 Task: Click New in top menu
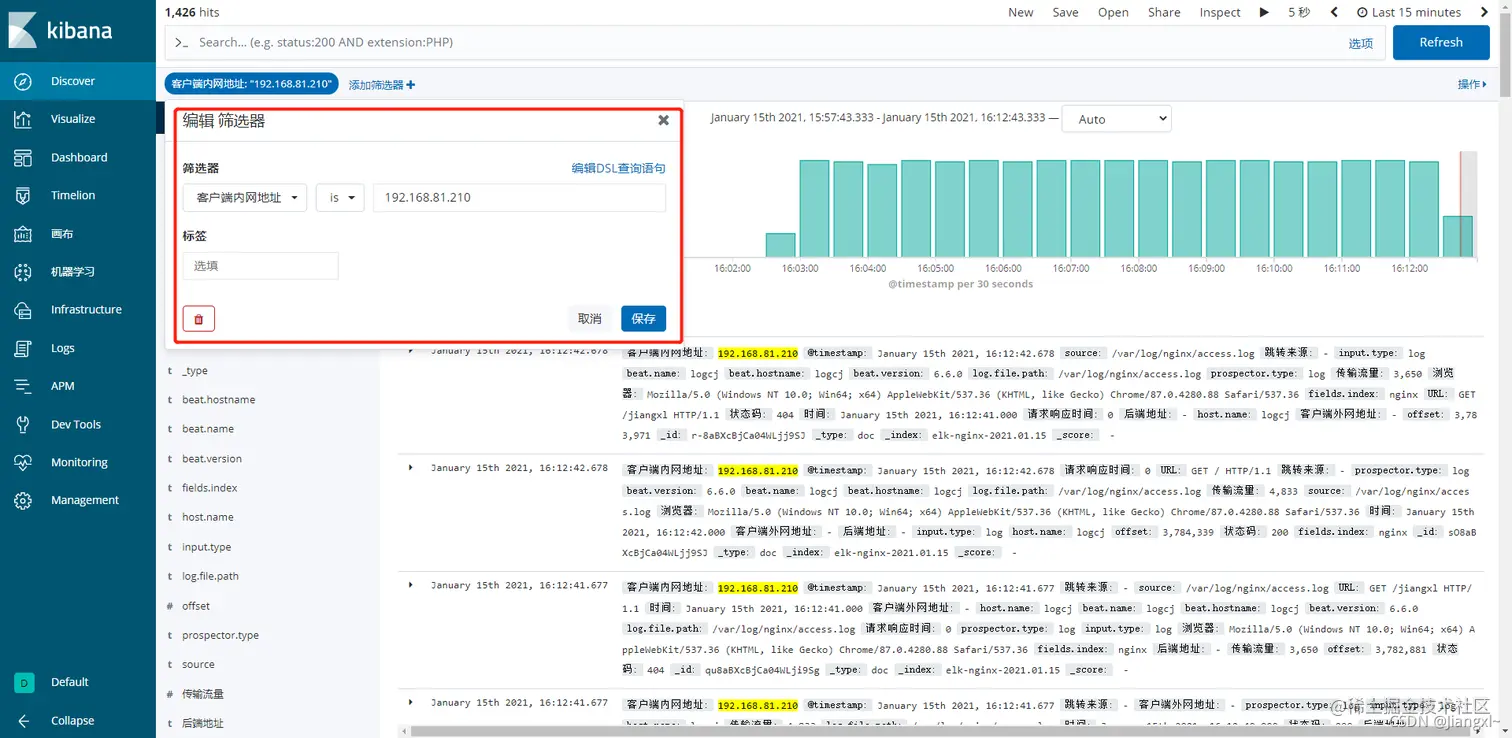tap(1020, 12)
